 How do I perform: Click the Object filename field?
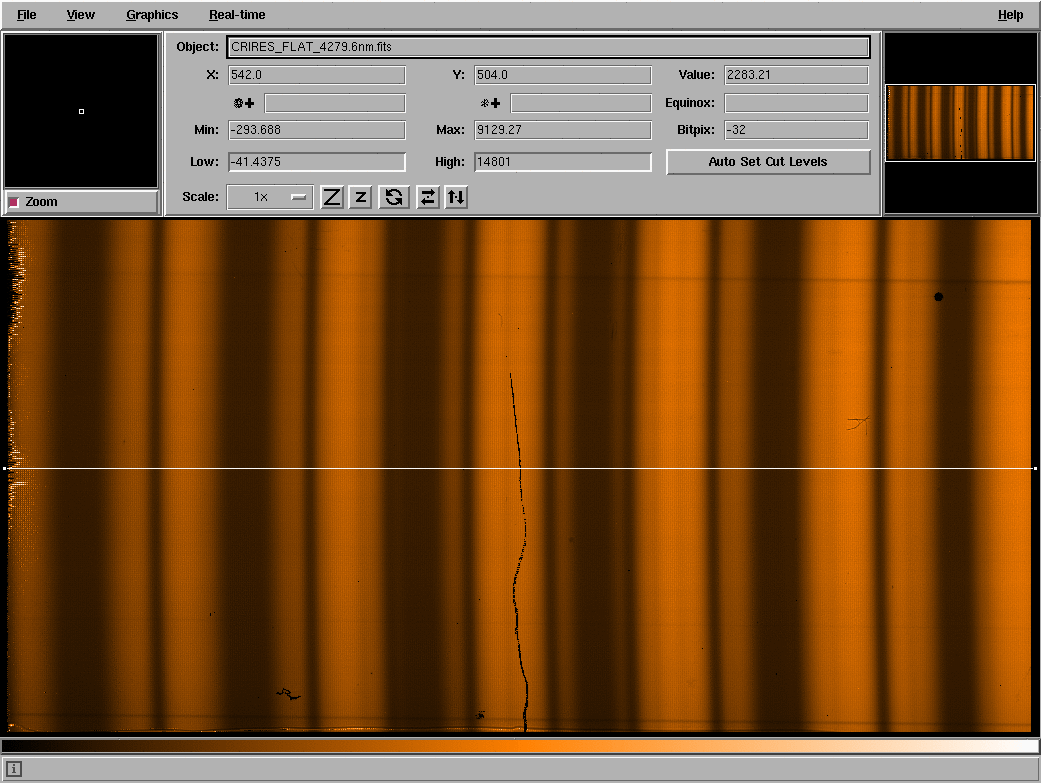point(548,47)
